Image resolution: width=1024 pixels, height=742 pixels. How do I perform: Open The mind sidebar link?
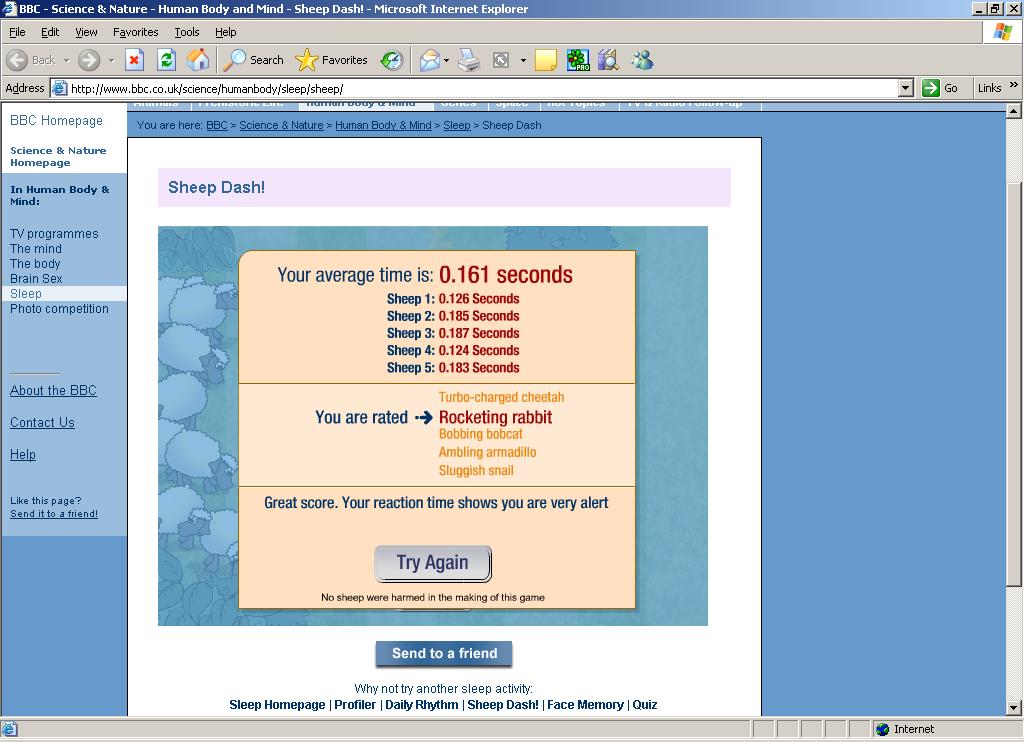(36, 249)
